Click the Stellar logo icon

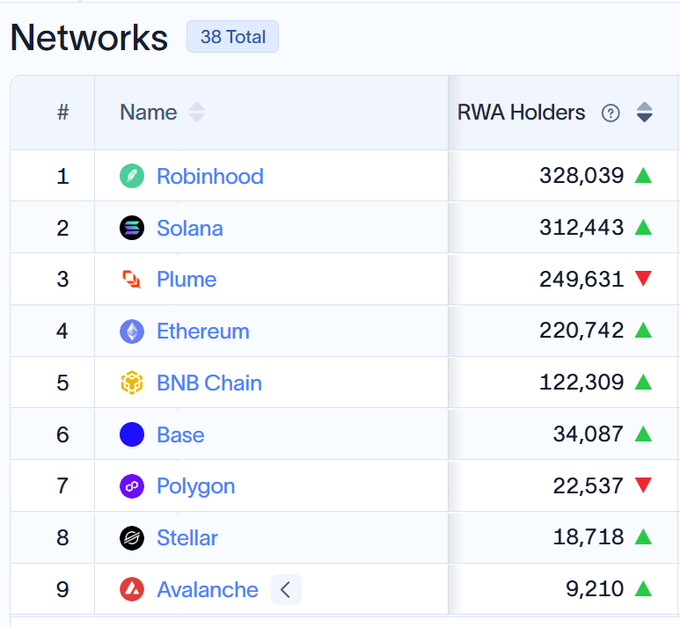pyautogui.click(x=132, y=538)
